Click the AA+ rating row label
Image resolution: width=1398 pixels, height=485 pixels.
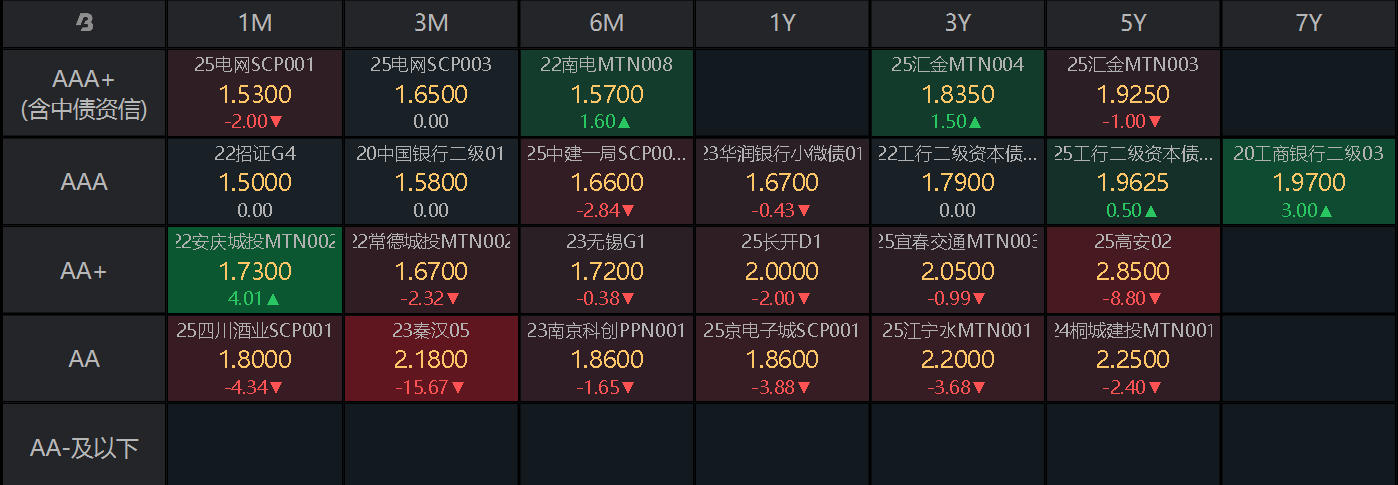click(84, 270)
